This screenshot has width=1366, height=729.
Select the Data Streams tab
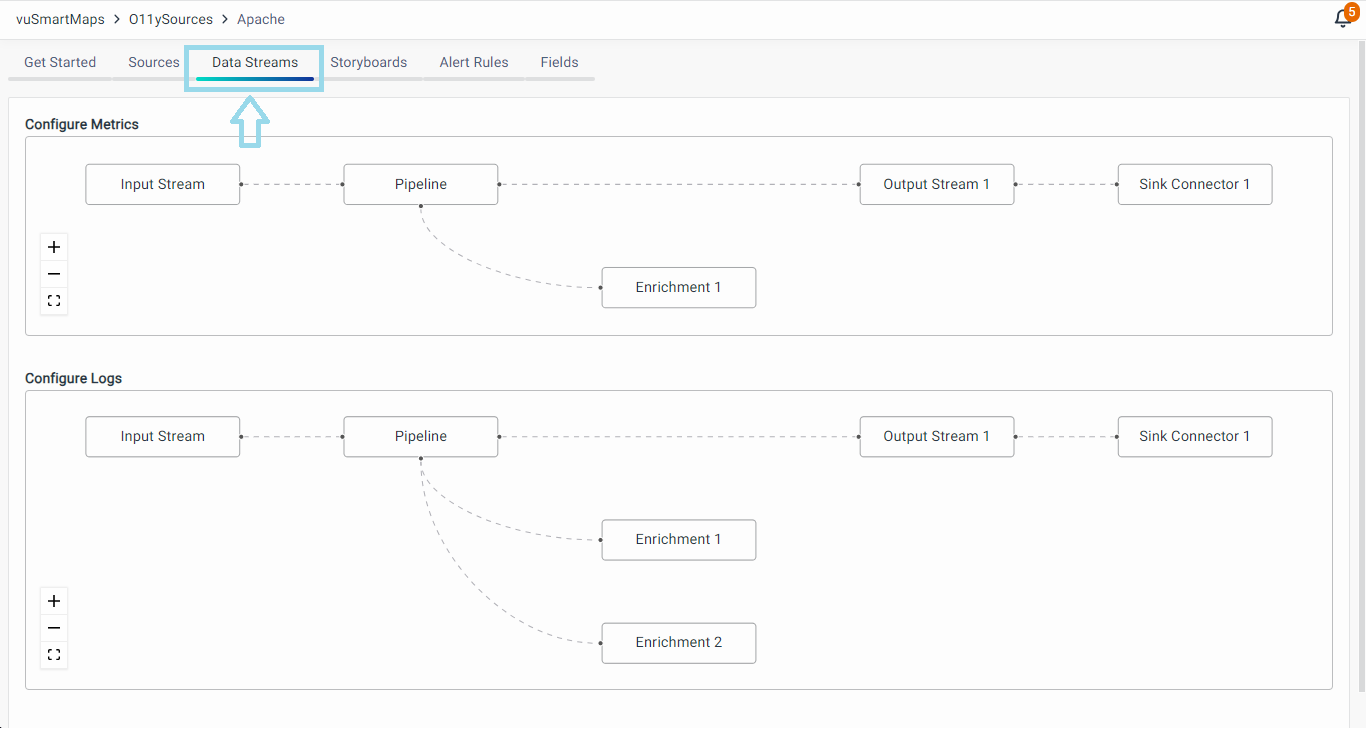(x=255, y=62)
